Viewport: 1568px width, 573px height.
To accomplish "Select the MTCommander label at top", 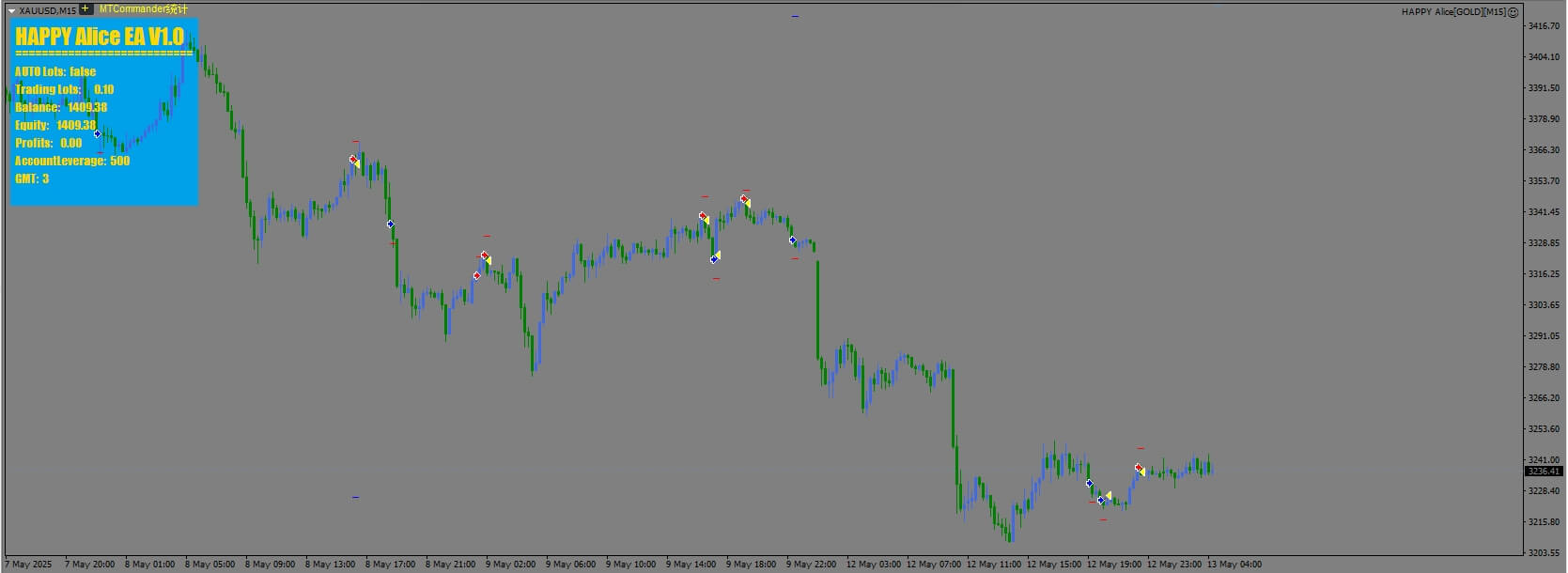I will click(144, 9).
